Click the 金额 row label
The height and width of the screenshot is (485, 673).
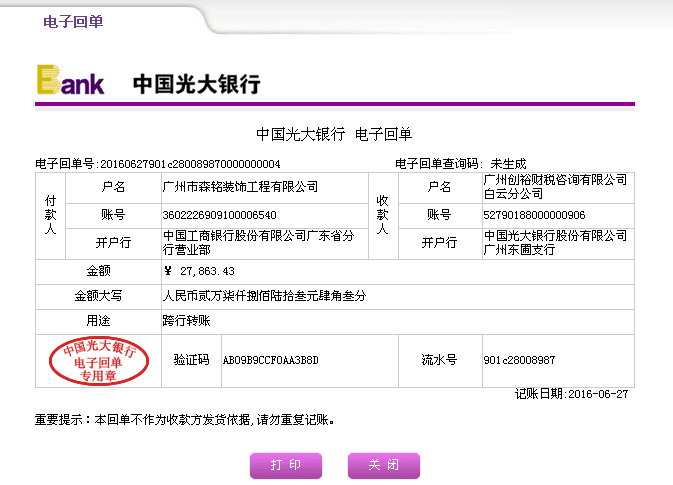coord(98,271)
